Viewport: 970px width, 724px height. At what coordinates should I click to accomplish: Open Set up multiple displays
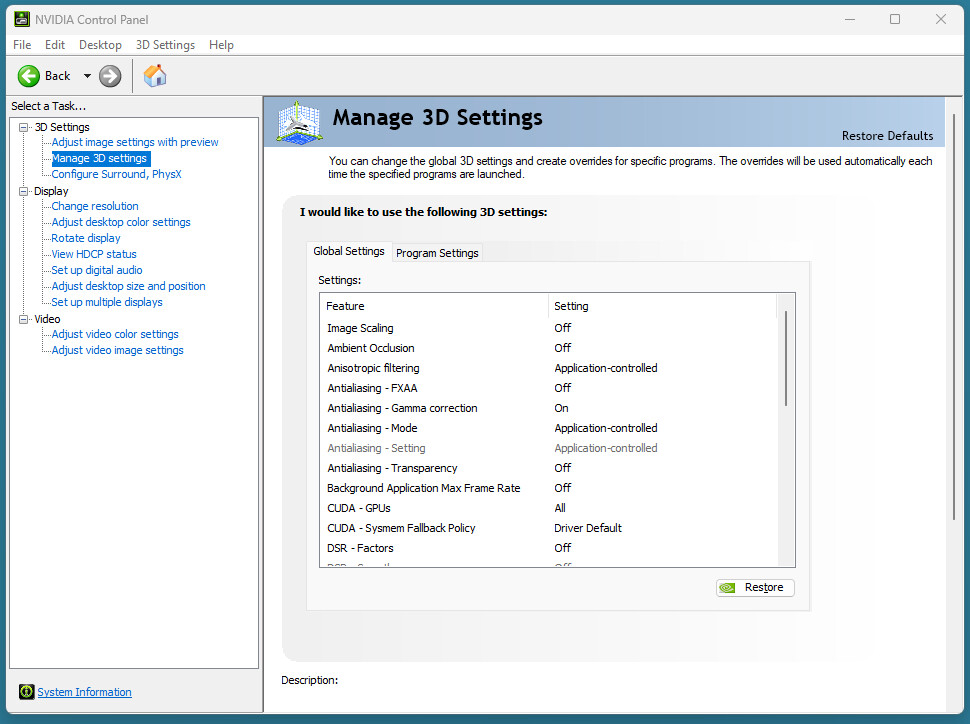click(x=106, y=303)
